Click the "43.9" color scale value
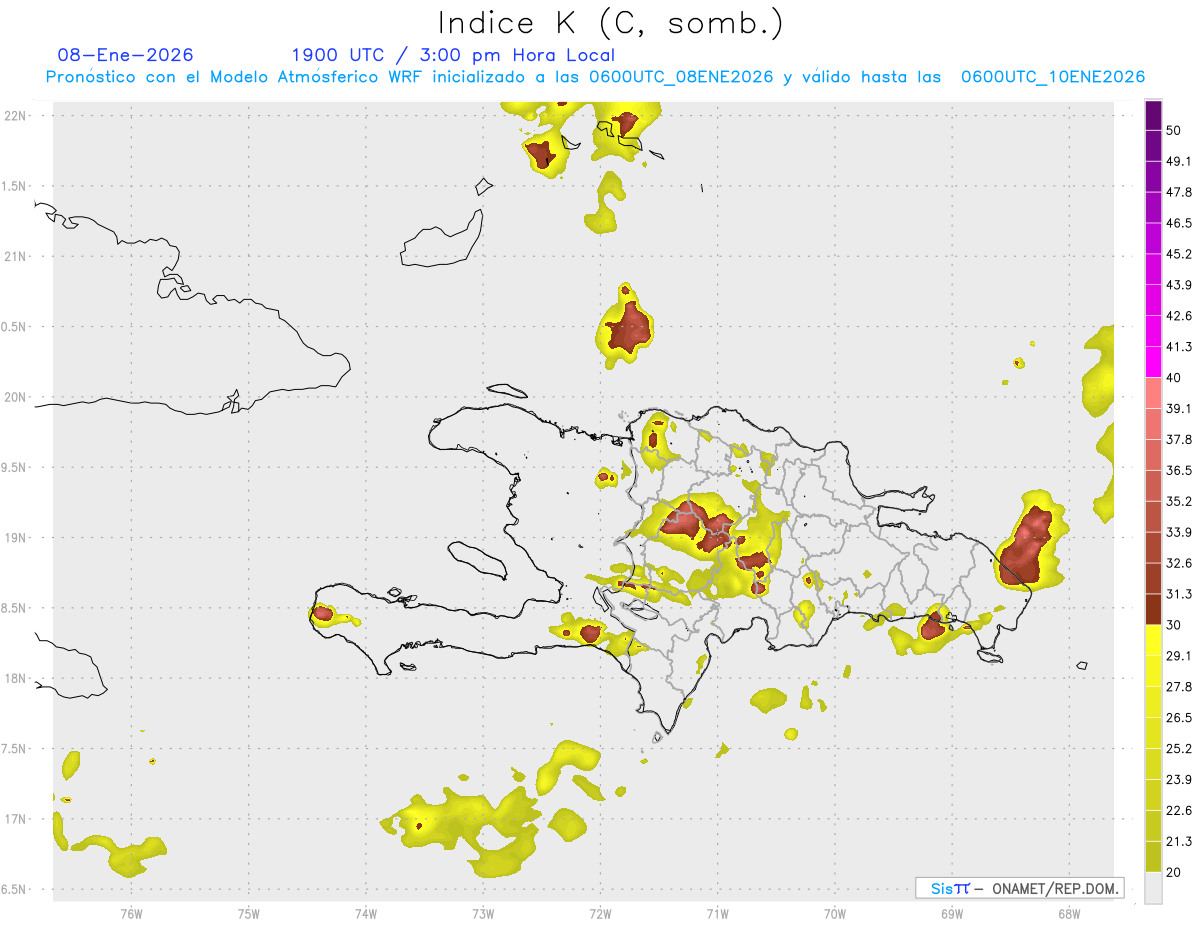The image size is (1200, 927). (1179, 285)
